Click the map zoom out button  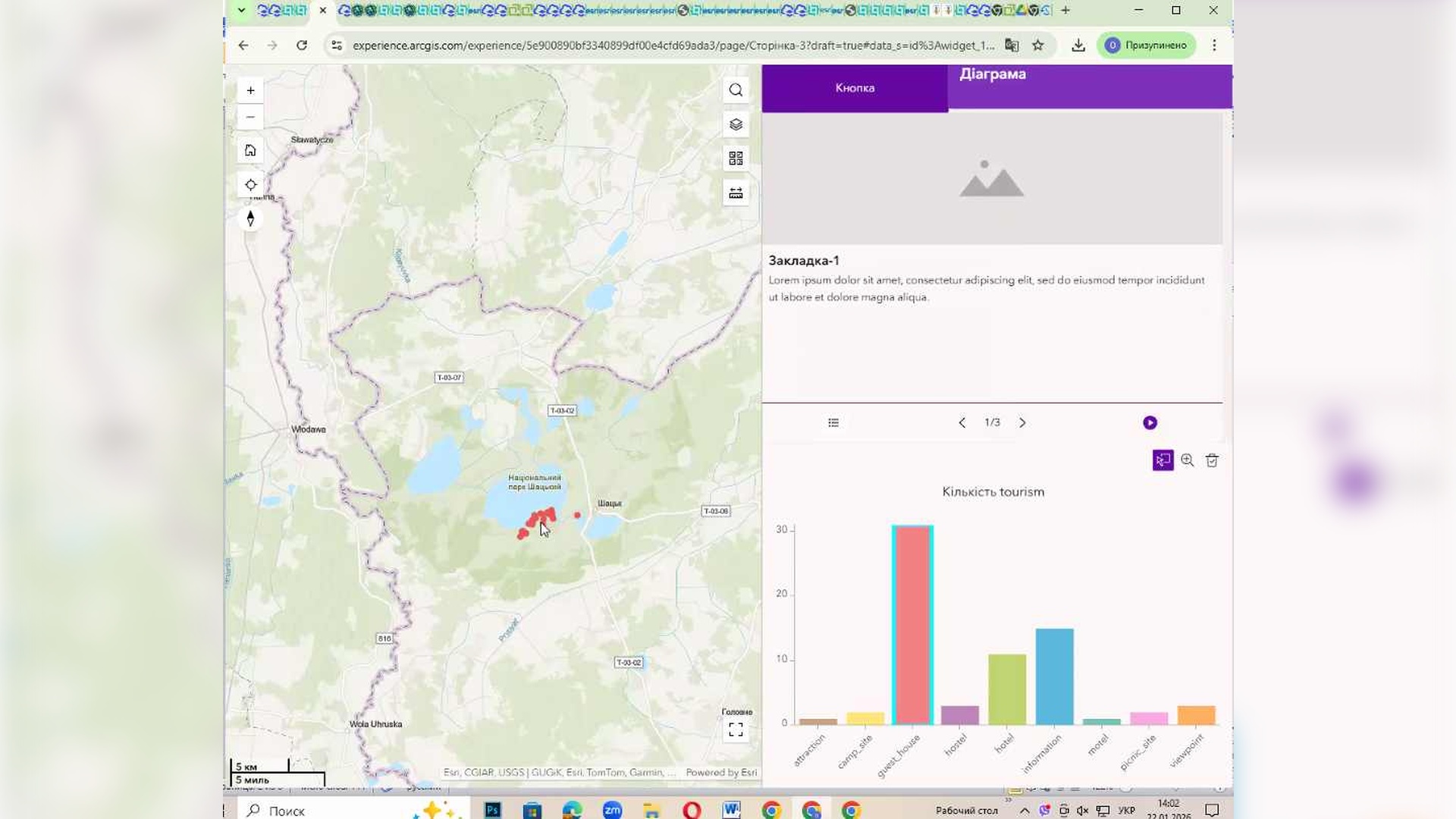click(250, 117)
